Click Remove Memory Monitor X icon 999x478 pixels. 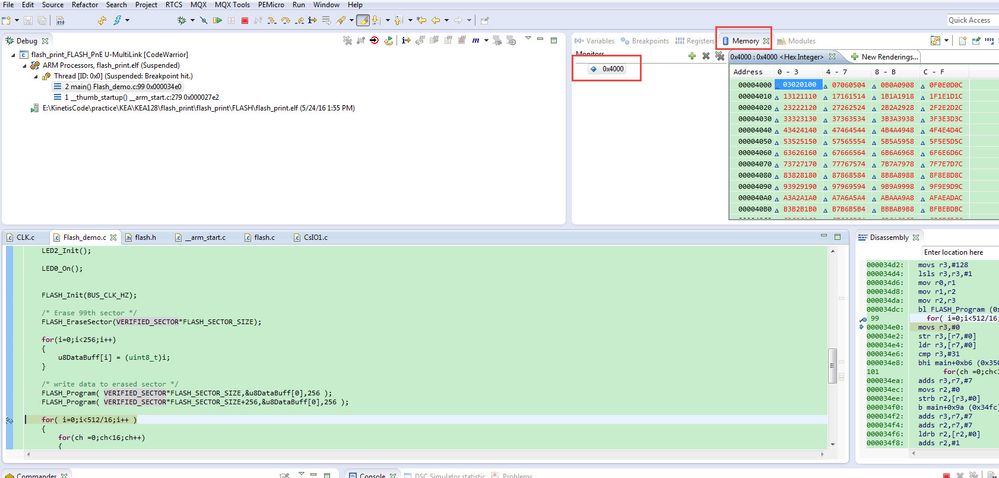(x=706, y=56)
